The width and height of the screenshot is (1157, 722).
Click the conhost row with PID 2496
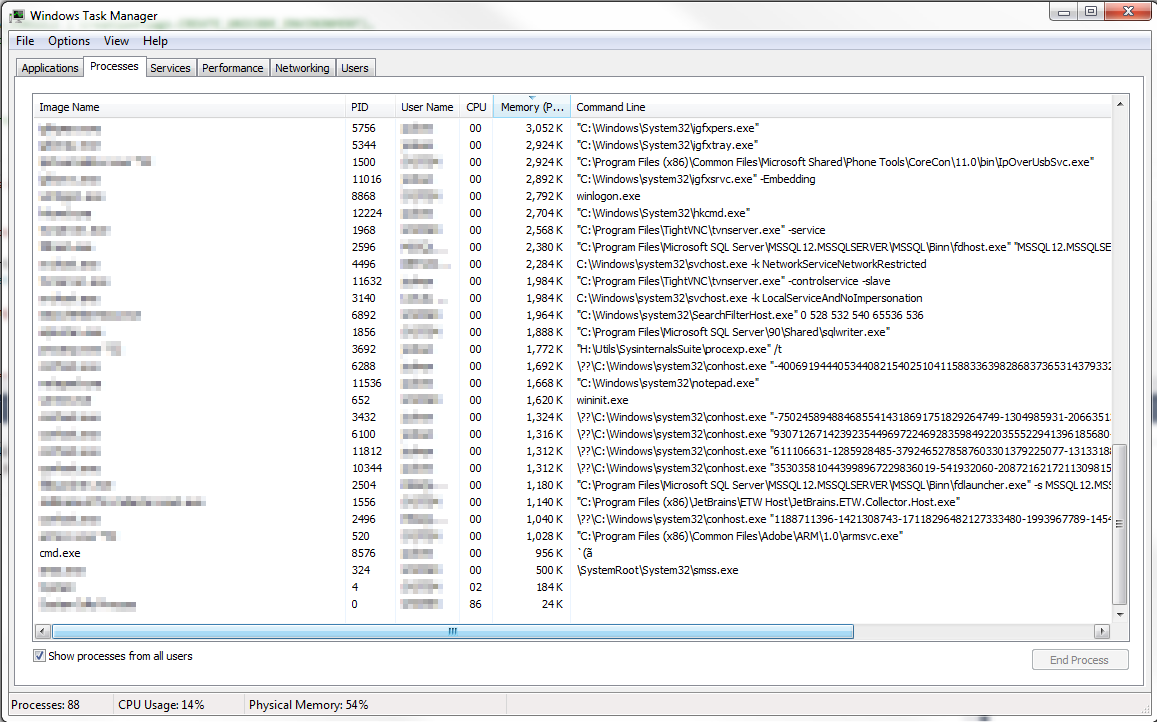pos(573,519)
